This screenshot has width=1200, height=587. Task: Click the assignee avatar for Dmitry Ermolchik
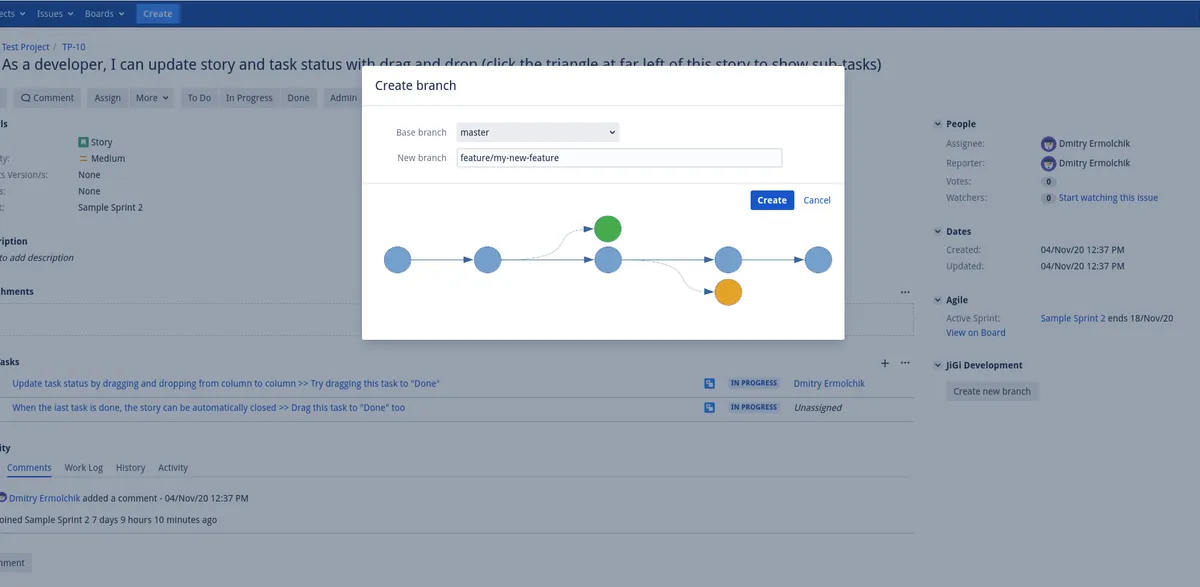[1048, 144]
